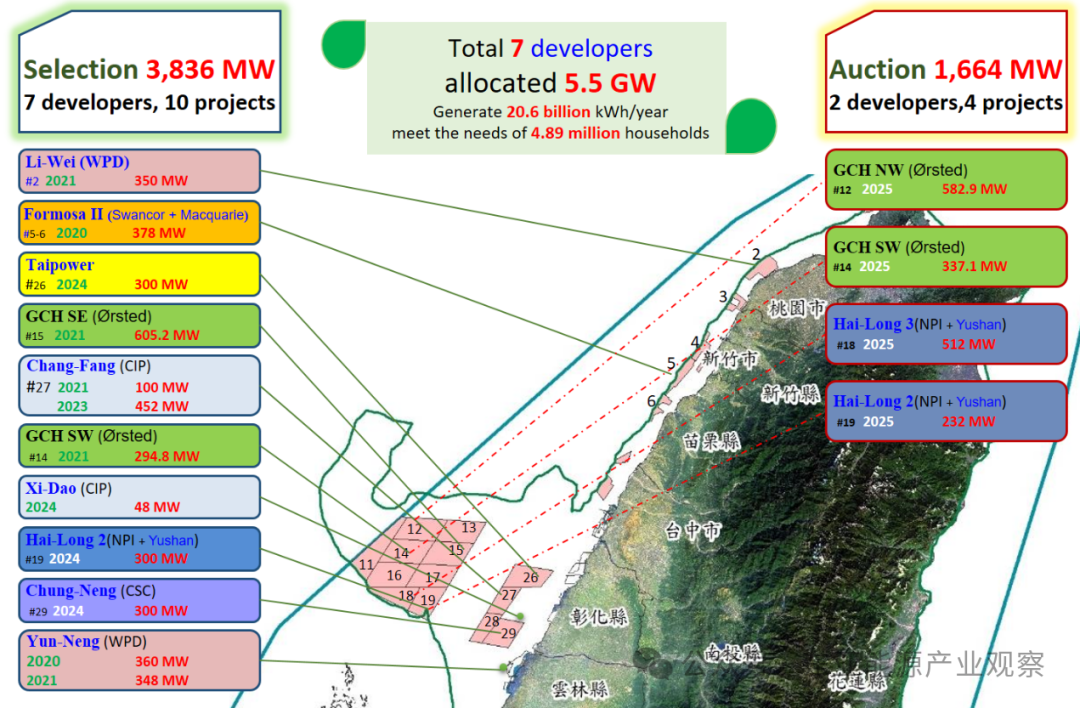Image resolution: width=1080 pixels, height=708 pixels.
Task: Select the 彰化縣 map label
Action: 599,616
